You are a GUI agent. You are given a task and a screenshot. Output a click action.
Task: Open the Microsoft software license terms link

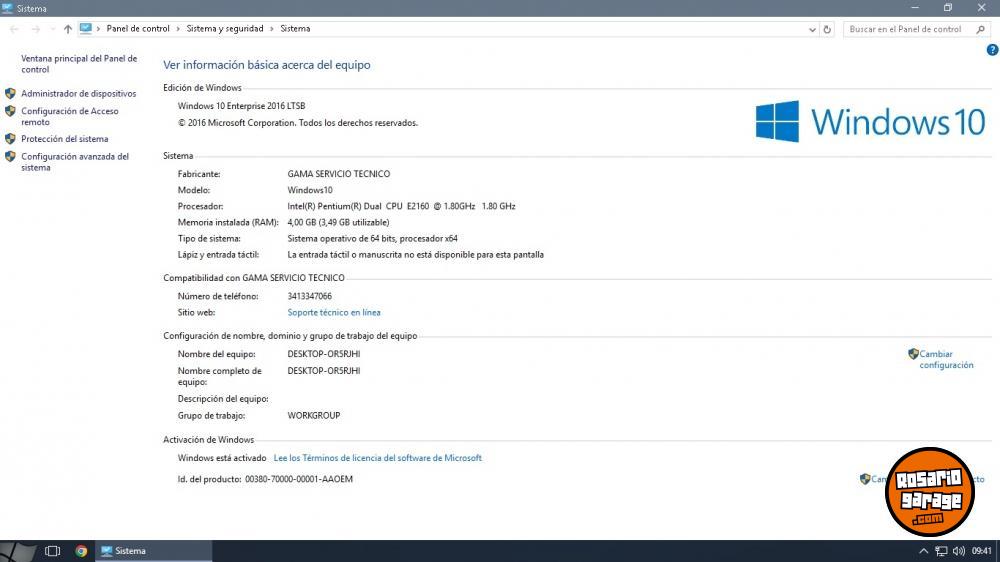(378, 458)
